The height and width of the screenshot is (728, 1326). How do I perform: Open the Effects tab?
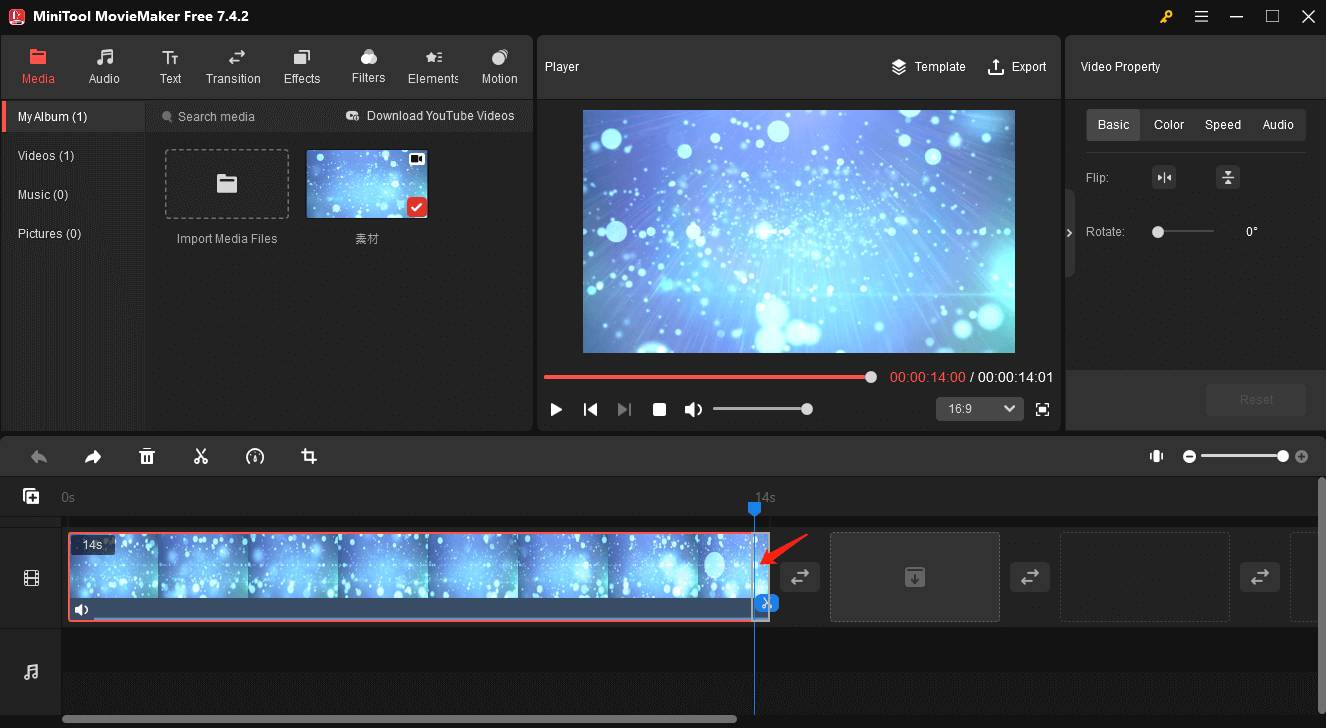point(302,67)
